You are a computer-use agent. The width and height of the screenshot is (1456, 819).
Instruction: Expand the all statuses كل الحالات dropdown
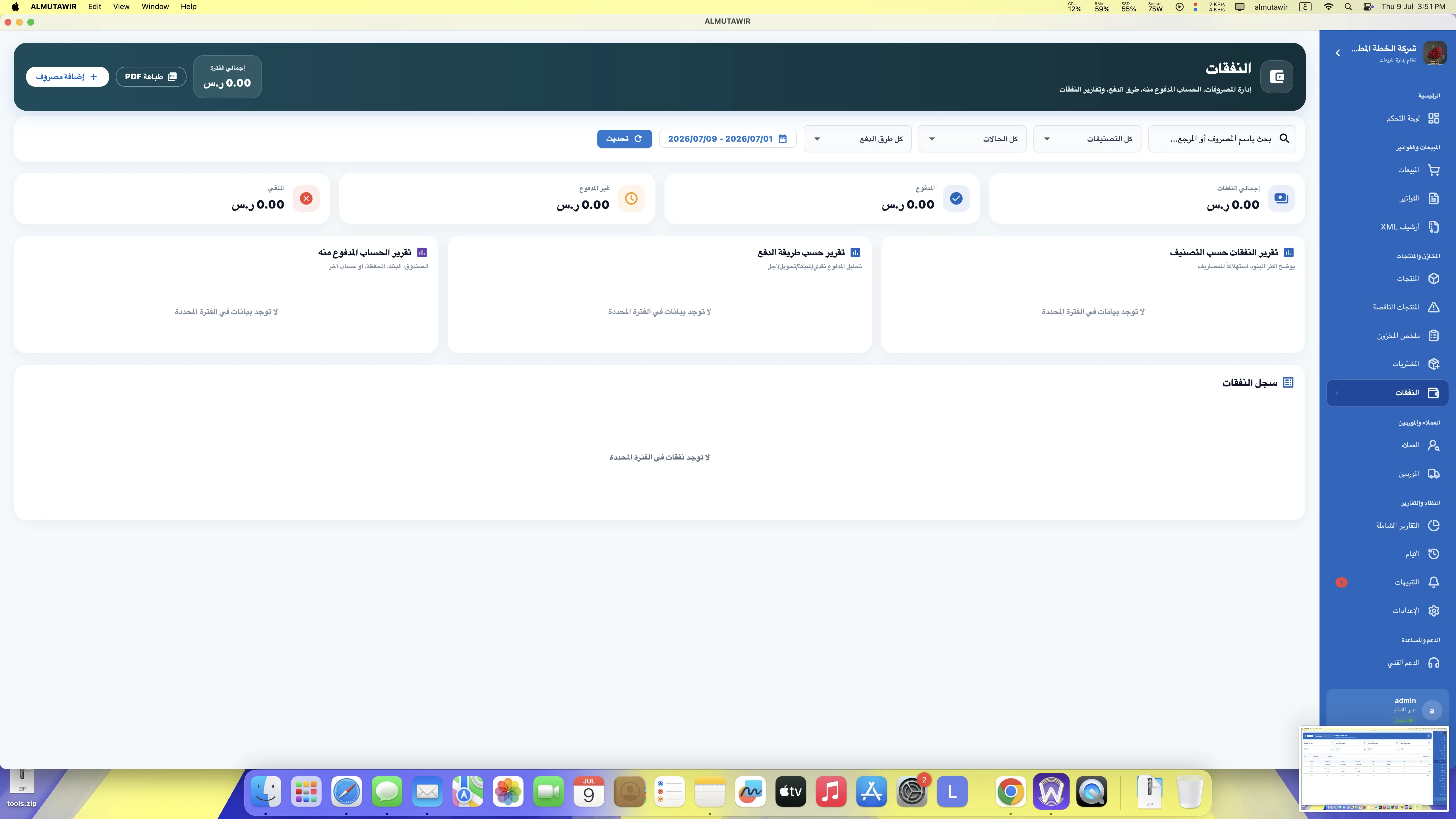(972, 139)
